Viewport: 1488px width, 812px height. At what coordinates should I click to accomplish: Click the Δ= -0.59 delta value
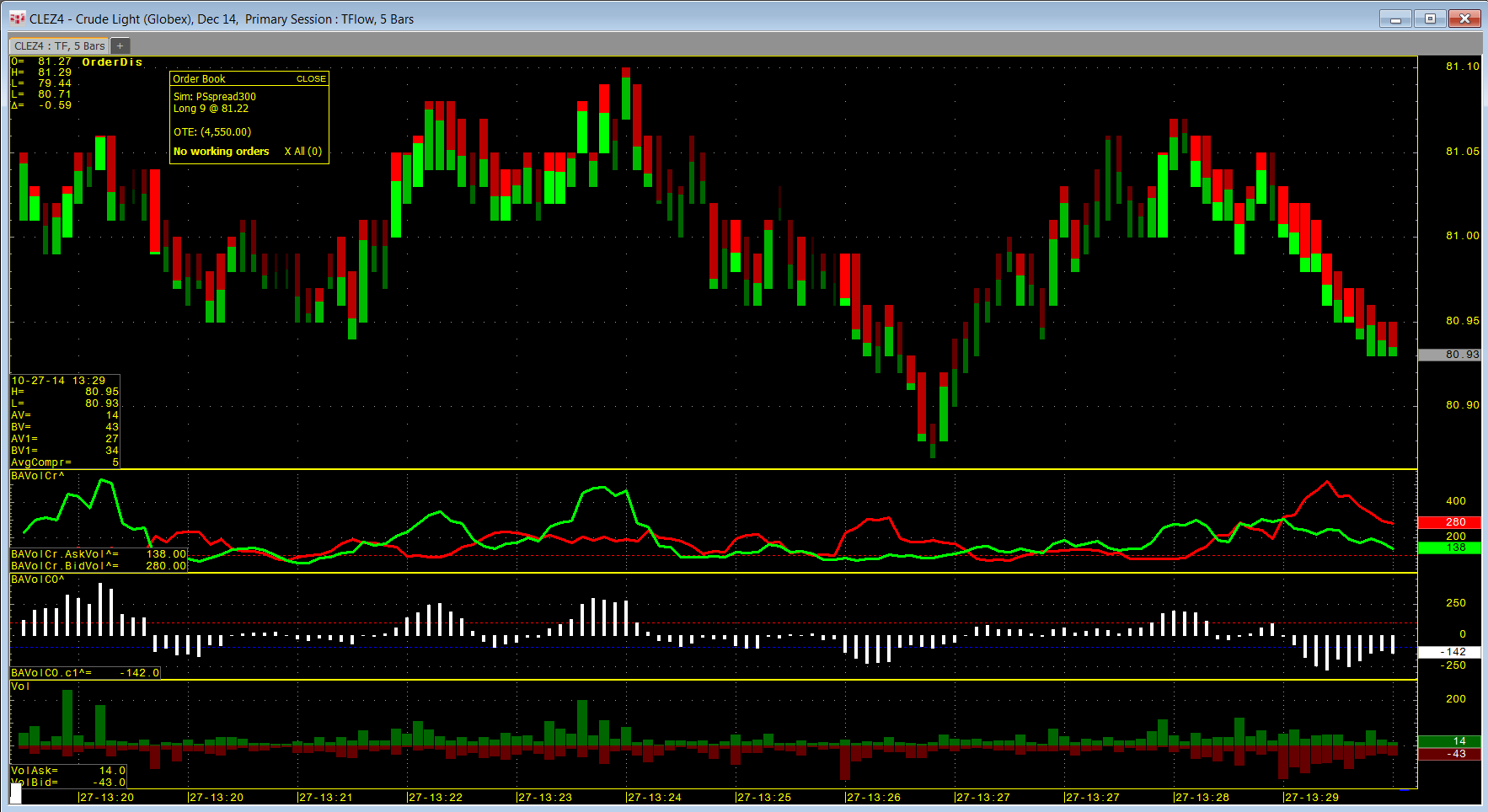(41, 105)
